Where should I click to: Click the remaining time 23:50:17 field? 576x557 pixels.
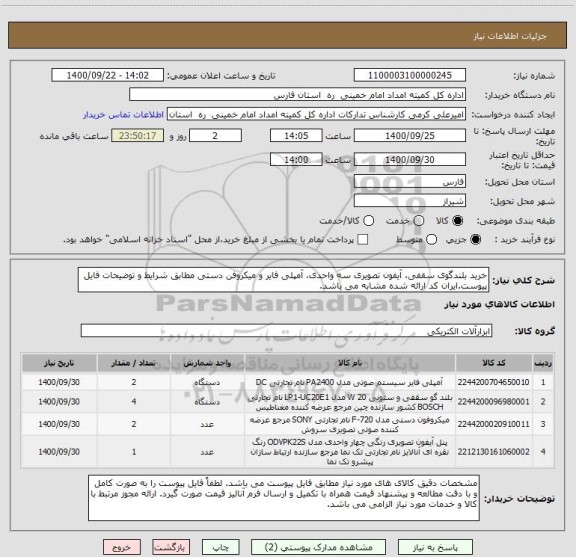coord(138,136)
